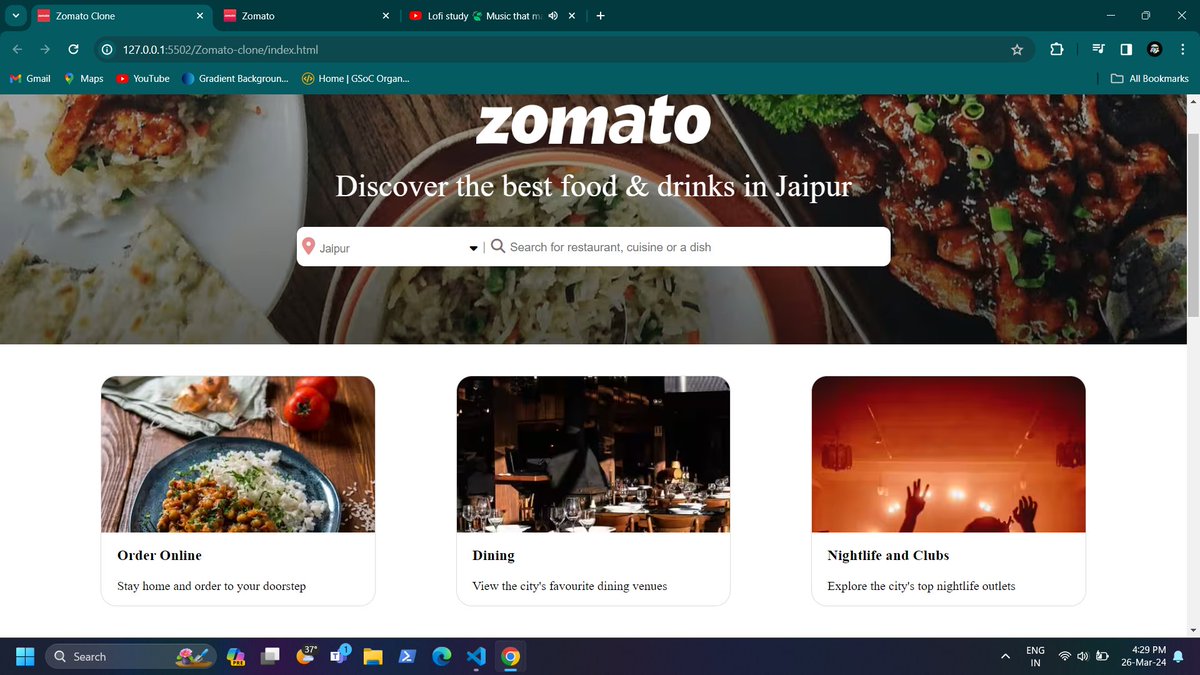
Task: Open the Windows Start menu
Action: (25, 656)
